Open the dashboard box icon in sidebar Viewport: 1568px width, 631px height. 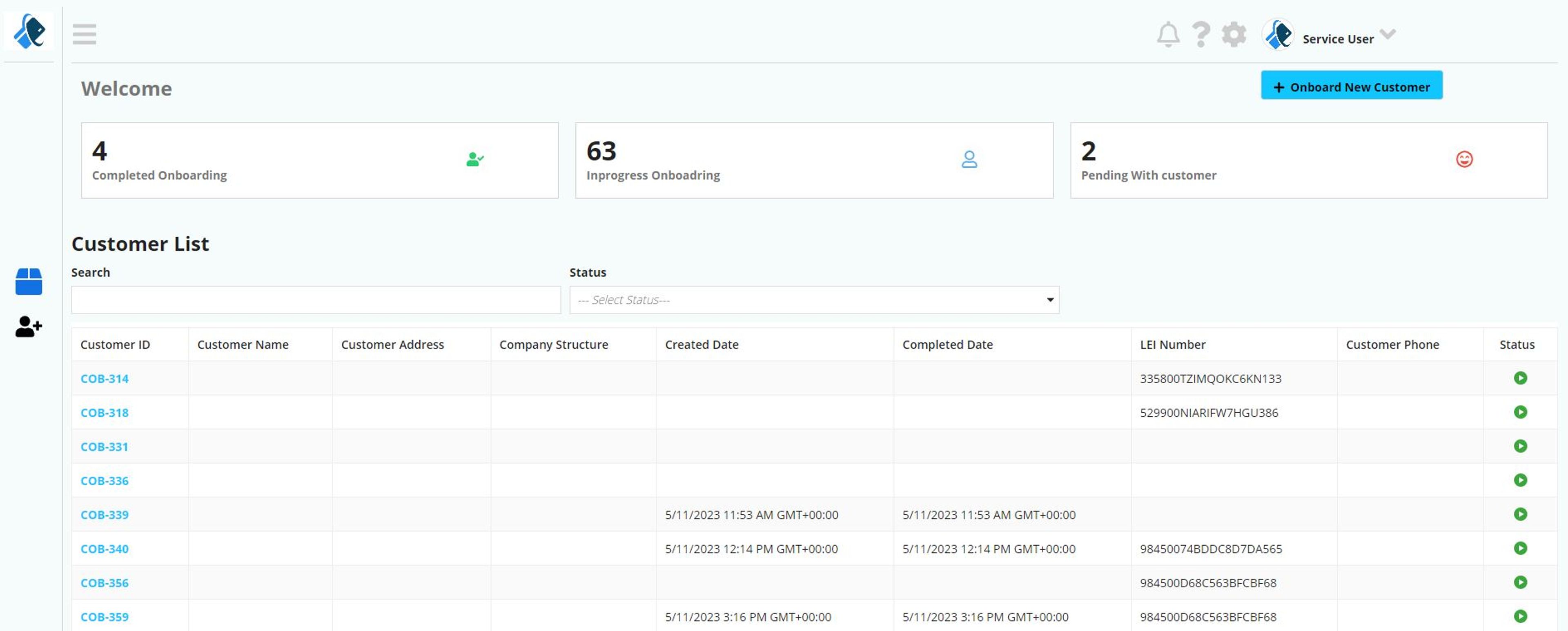(x=29, y=281)
